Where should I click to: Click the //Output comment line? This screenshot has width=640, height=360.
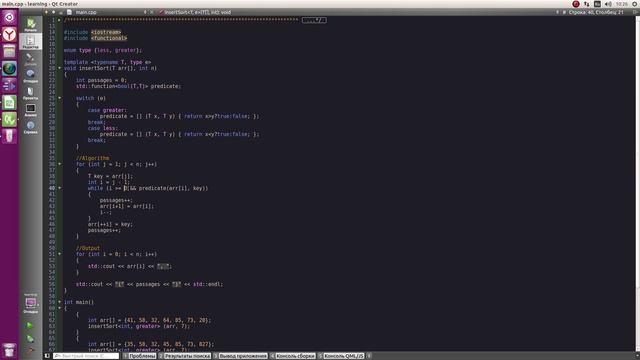(x=88, y=248)
